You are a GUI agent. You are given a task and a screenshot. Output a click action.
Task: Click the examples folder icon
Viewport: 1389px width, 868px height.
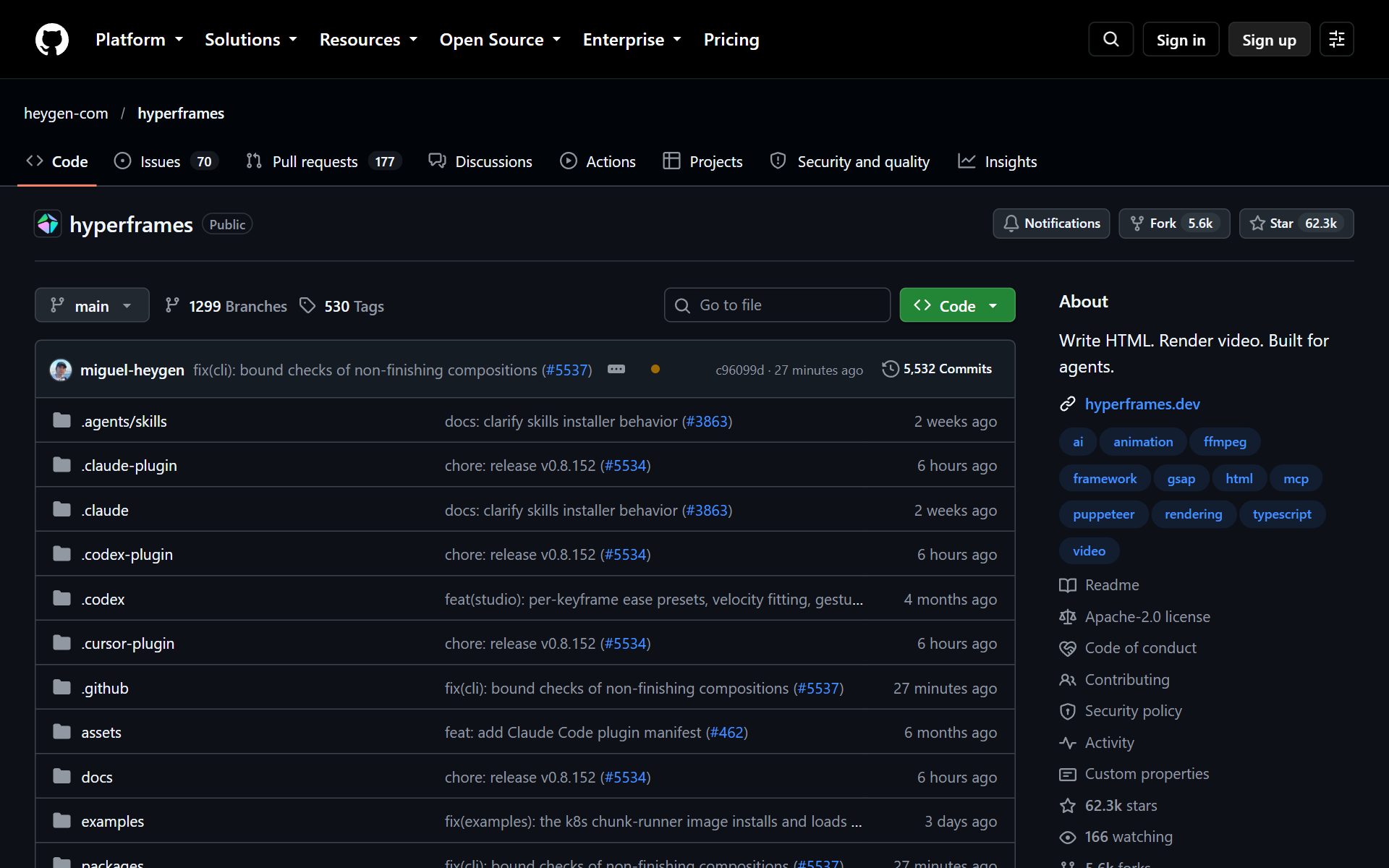[x=61, y=821]
